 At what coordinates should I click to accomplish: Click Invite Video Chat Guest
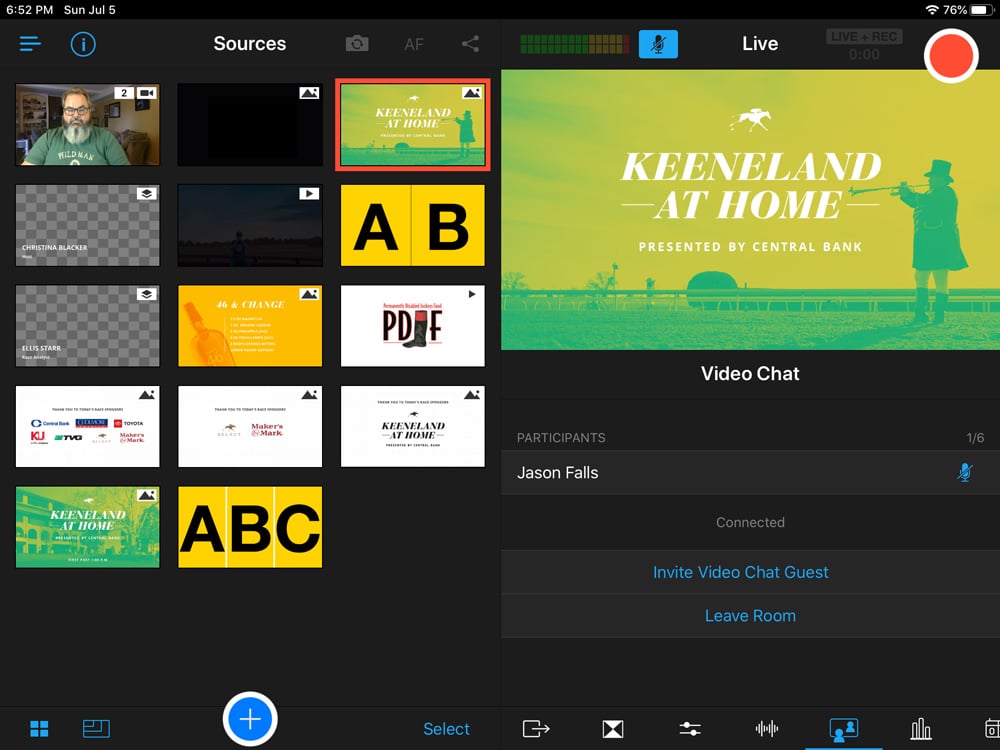[x=740, y=572]
